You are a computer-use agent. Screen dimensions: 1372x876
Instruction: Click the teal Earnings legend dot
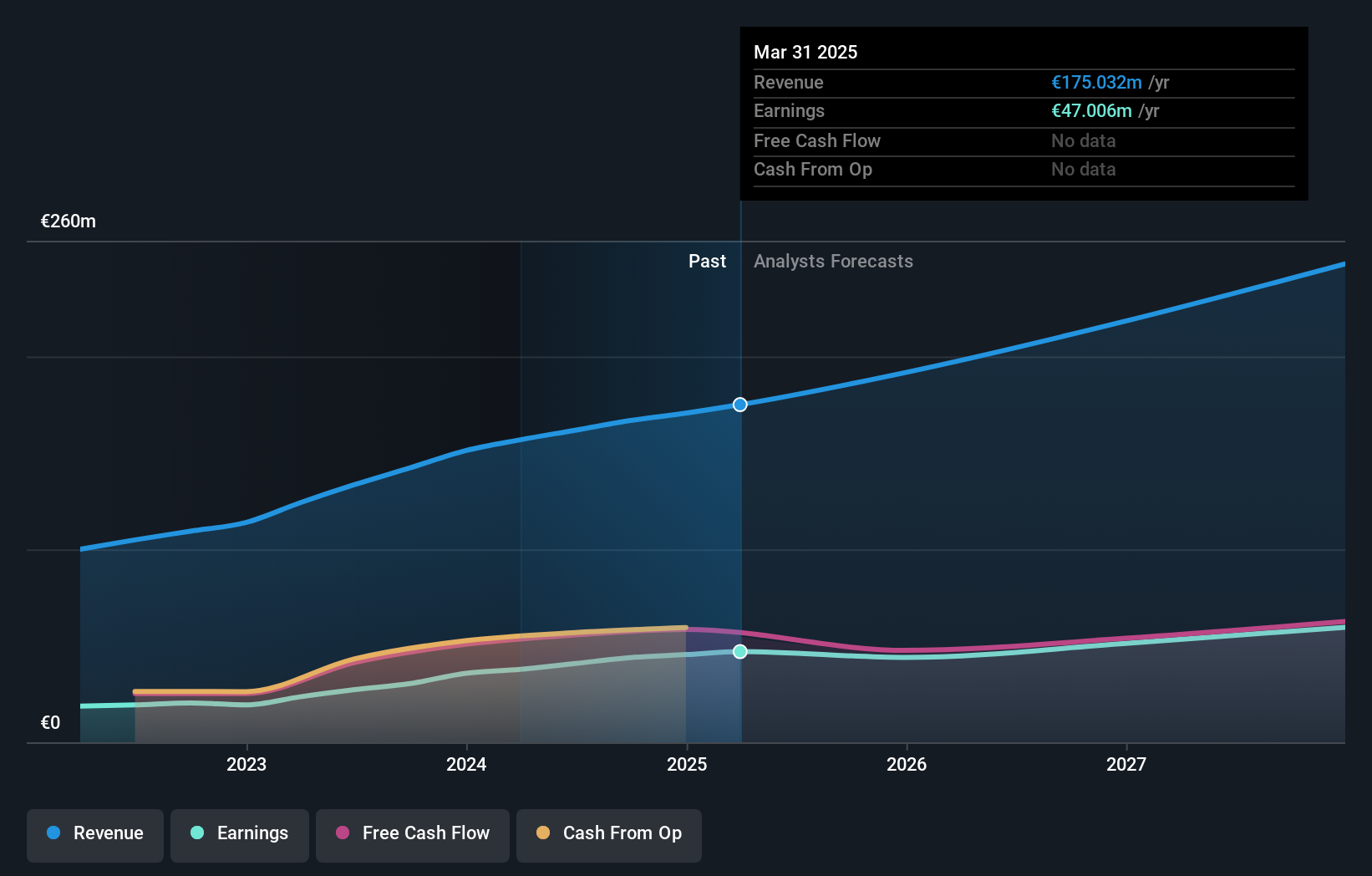tap(197, 833)
